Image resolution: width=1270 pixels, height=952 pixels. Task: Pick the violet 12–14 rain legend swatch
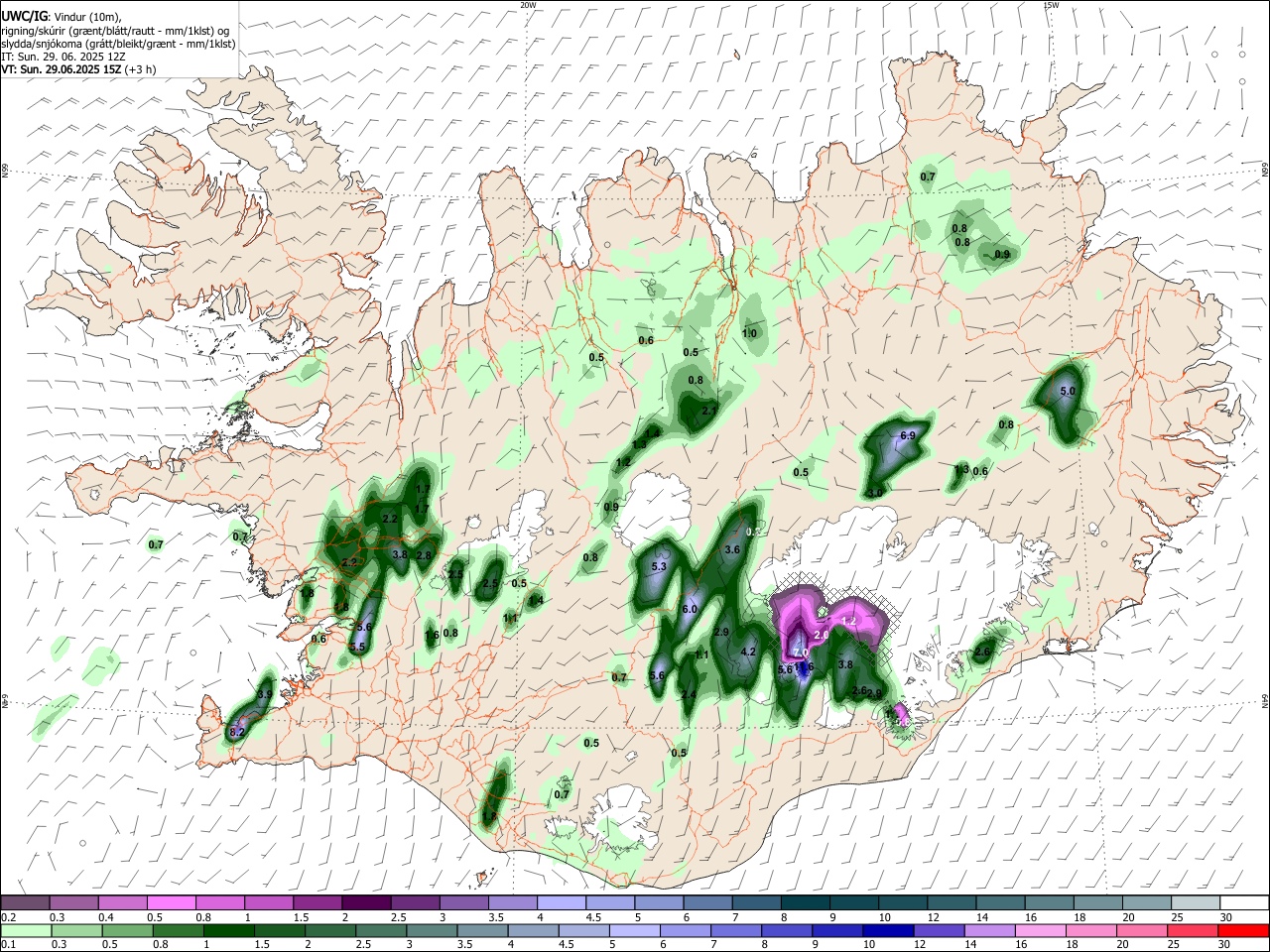pyautogui.click(x=939, y=931)
